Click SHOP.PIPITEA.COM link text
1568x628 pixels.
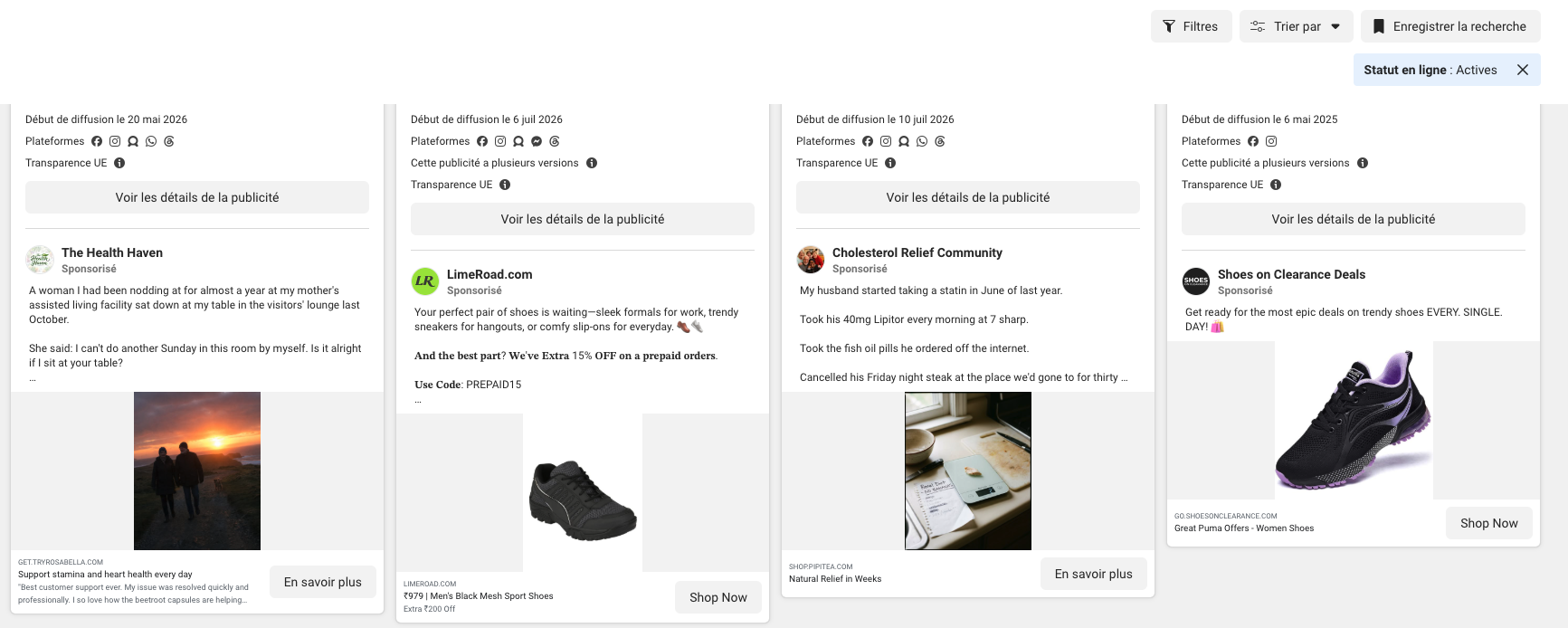coord(821,566)
